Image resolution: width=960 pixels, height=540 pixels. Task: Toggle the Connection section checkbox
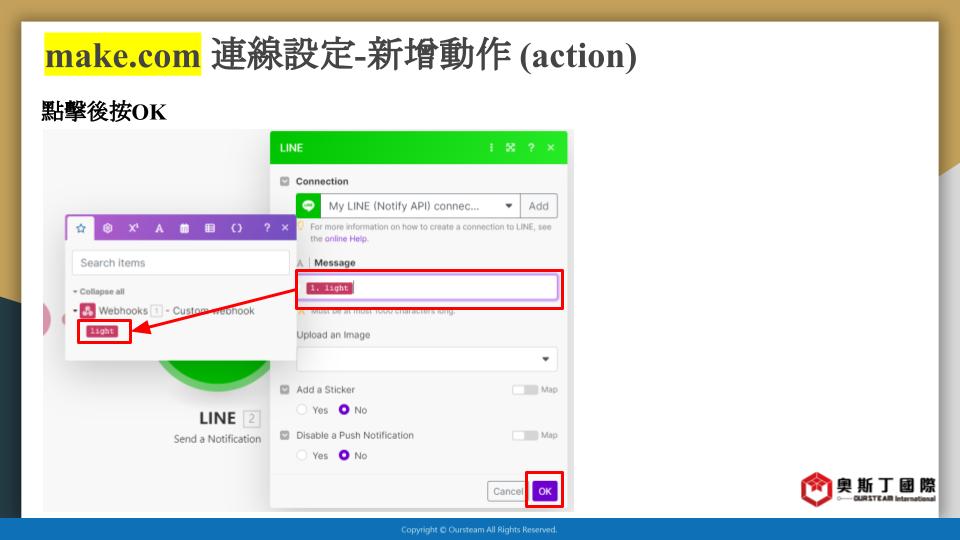(x=285, y=181)
